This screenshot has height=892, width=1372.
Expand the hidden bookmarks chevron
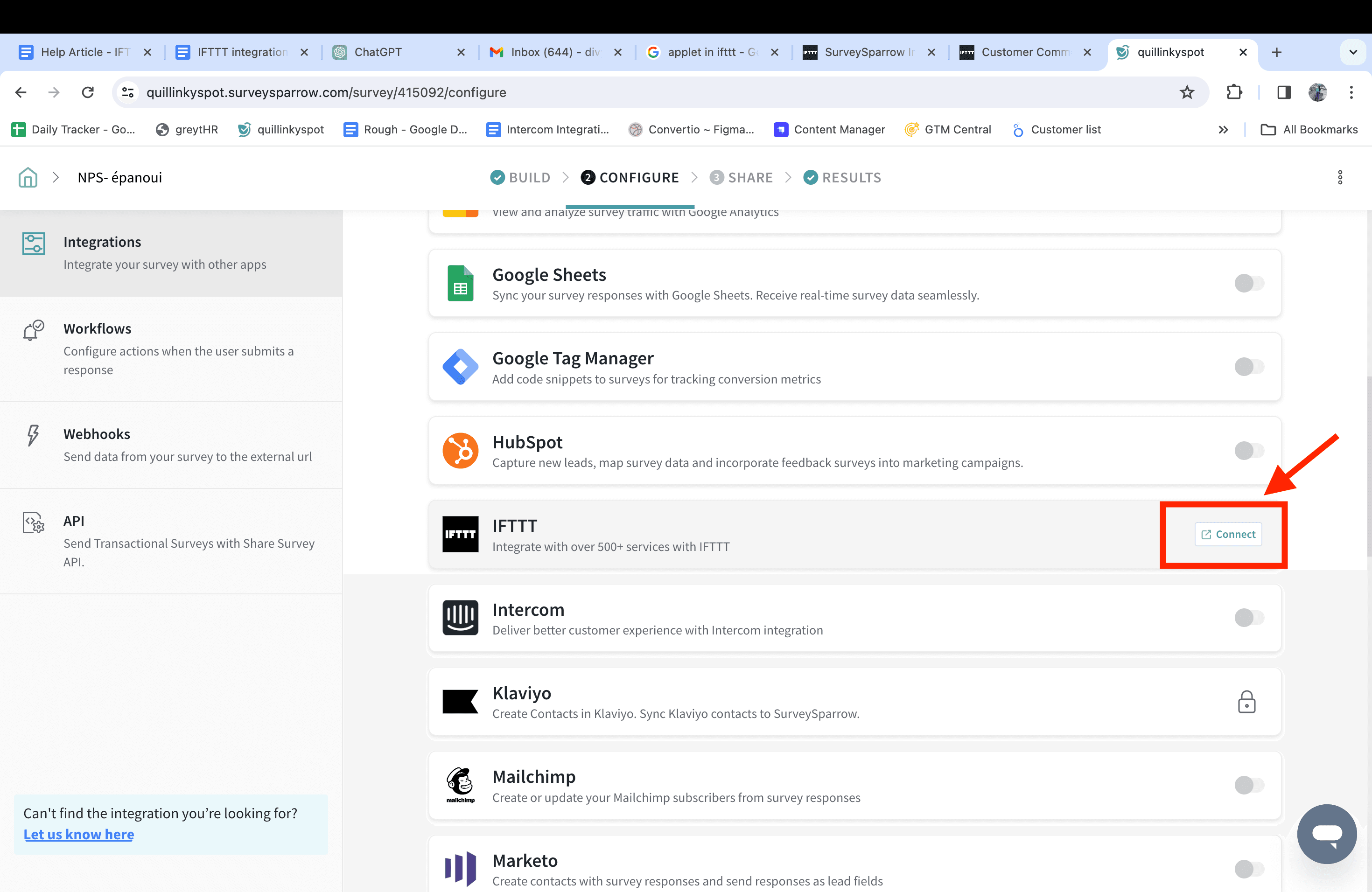click(1223, 130)
